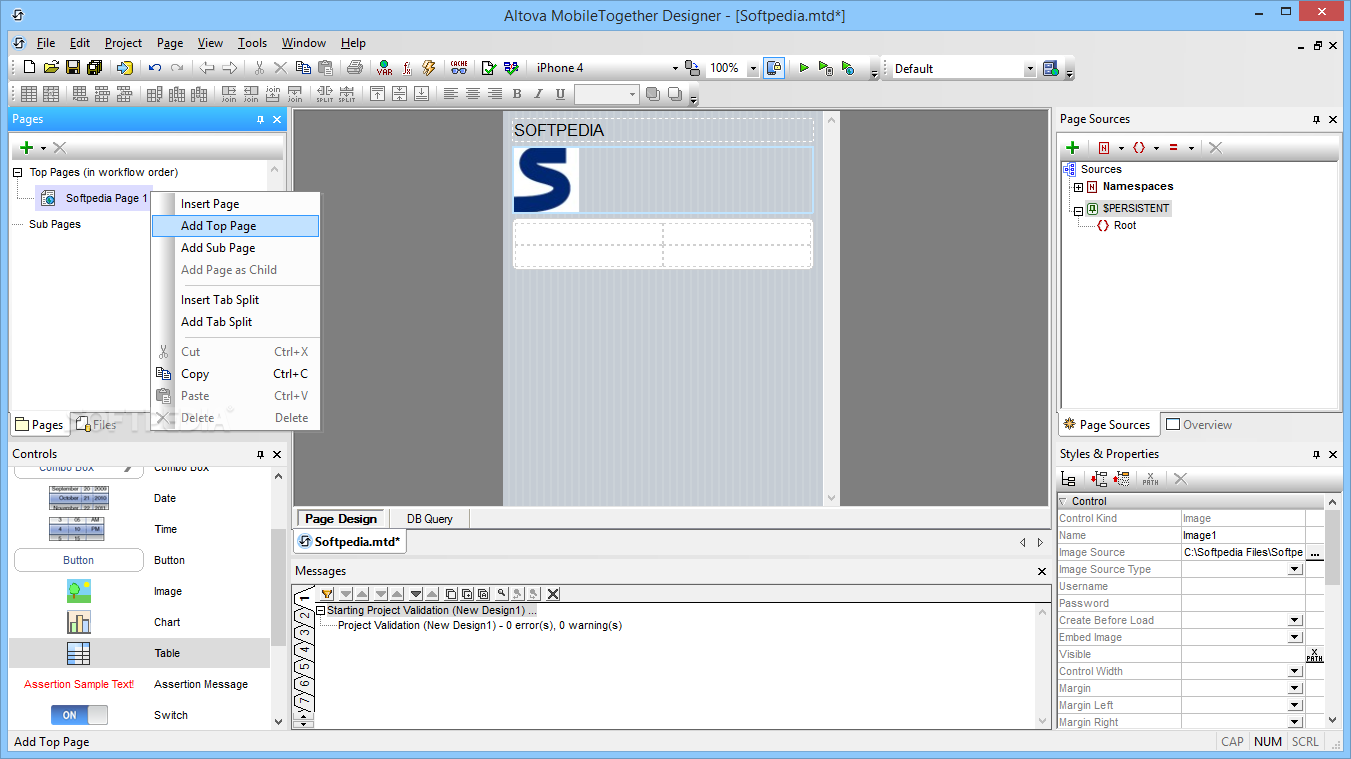1351x759 pixels.
Task: Select the Softpedia S image in design
Action: coord(546,180)
